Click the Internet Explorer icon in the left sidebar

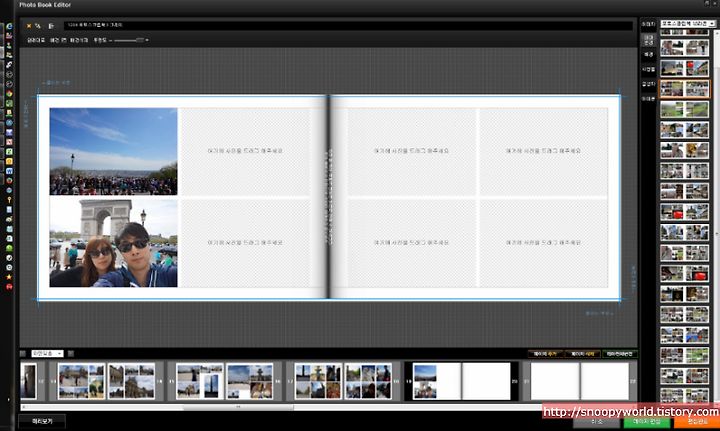pyautogui.click(x=9, y=26)
